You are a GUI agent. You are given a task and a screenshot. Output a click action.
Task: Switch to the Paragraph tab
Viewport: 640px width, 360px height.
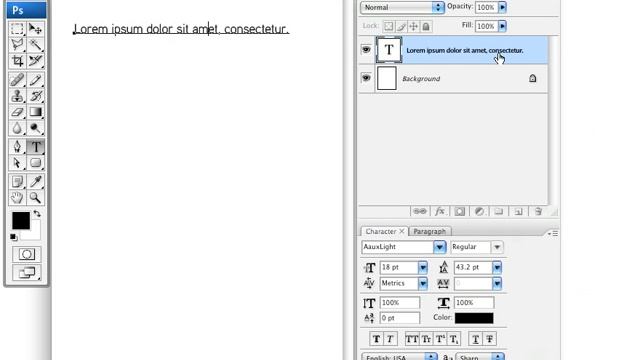click(429, 231)
